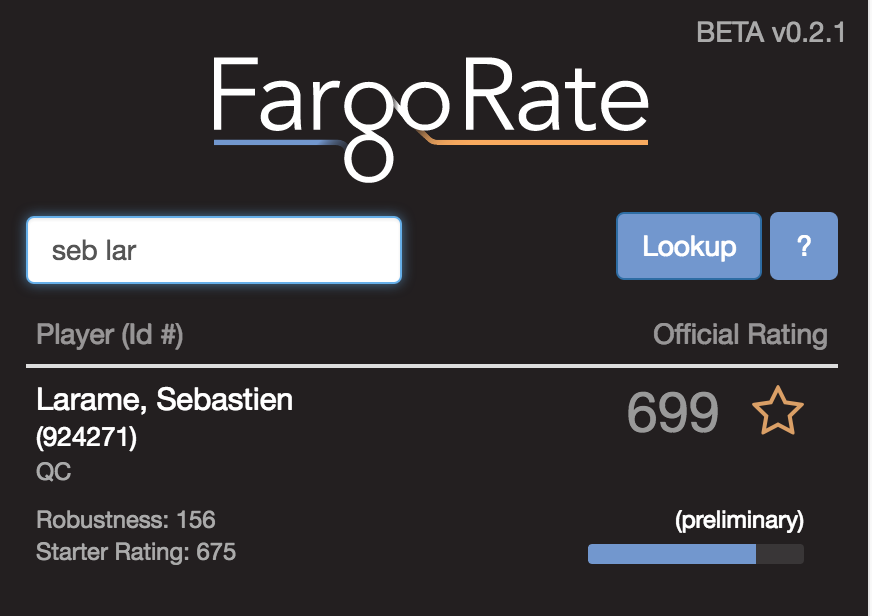Screen dimensions: 872x616
Task: Click the Starter Rating: 675 text
Action: pos(136,551)
